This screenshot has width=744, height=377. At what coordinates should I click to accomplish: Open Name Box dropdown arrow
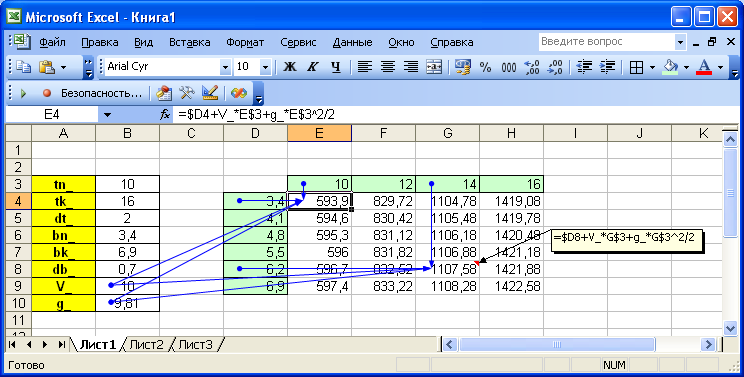[107, 115]
